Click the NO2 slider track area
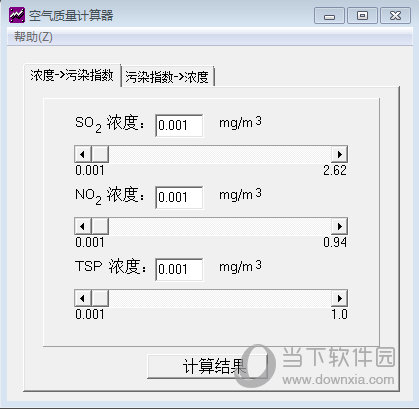 tap(220, 226)
